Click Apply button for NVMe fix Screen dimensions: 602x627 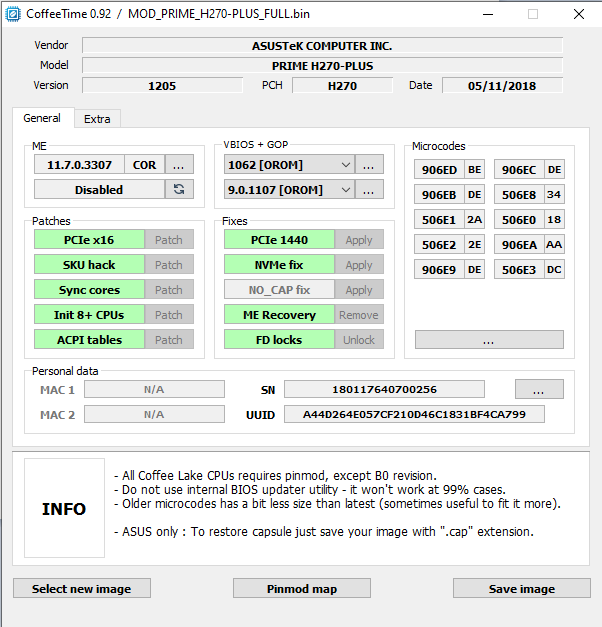359,264
